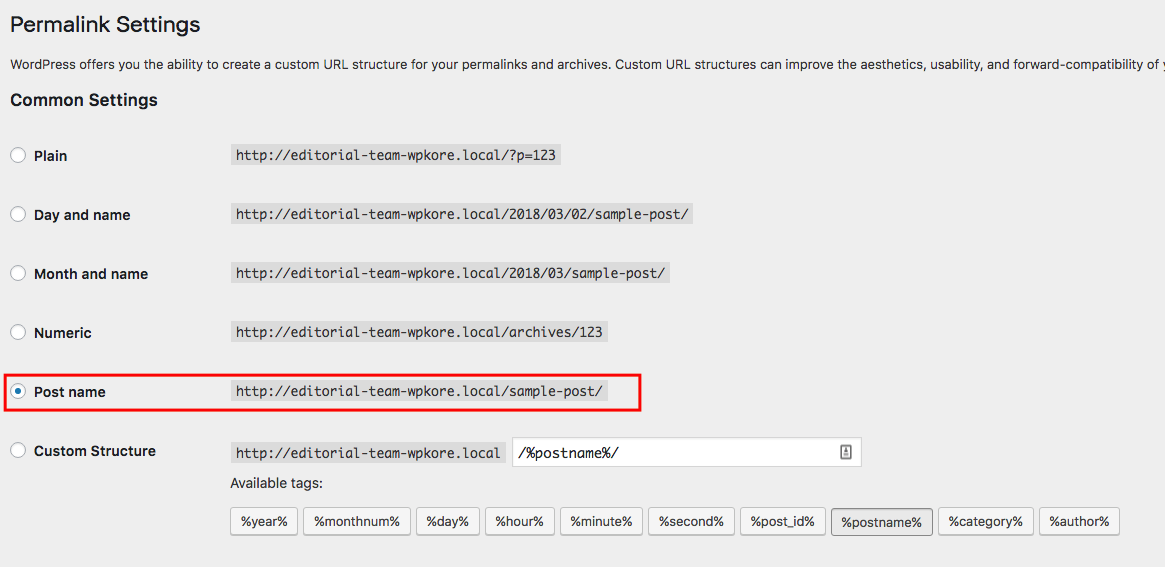Add the %category% tag
The image size is (1165, 567).
985,522
